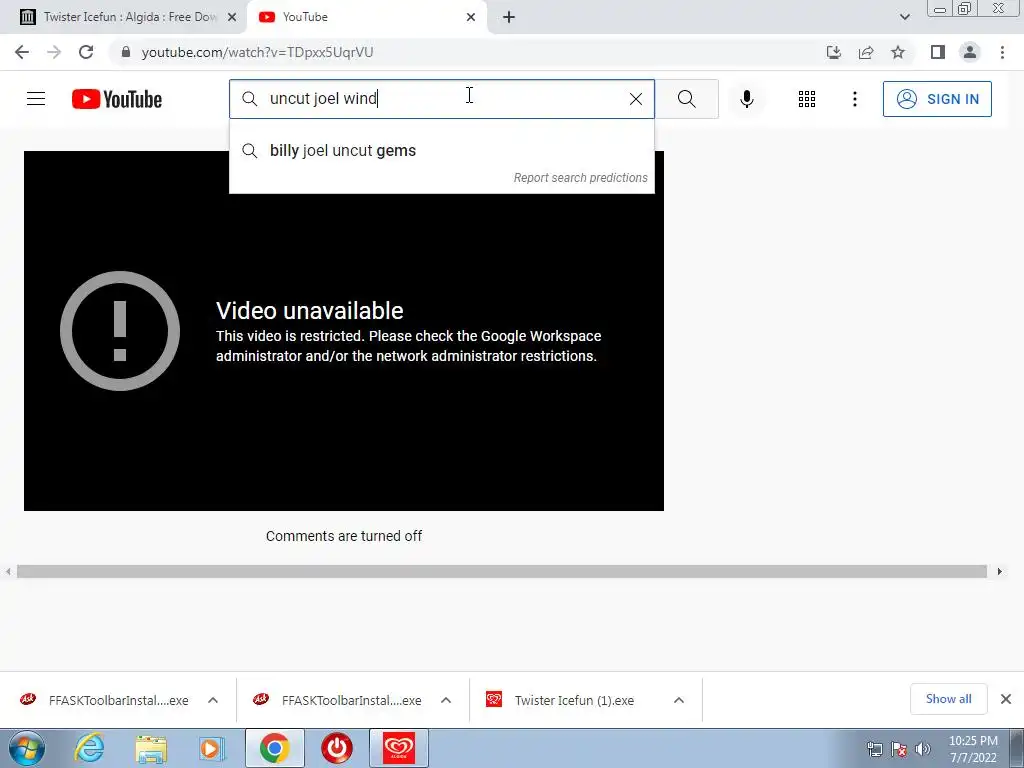The height and width of the screenshot is (768, 1024).
Task: Click the Comments are turned off text
Action: [344, 536]
